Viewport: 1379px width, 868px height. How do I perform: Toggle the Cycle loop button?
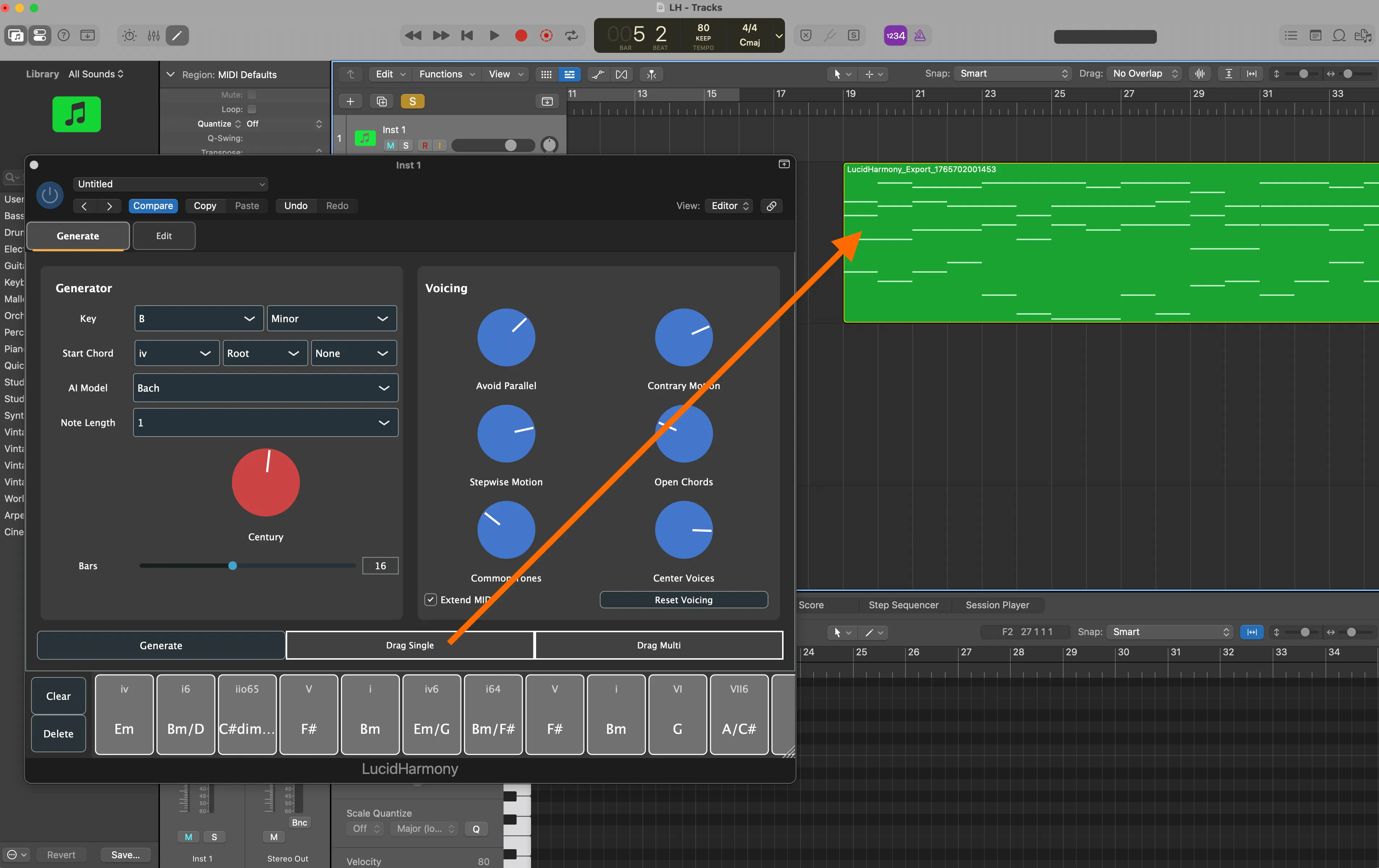[x=572, y=35]
